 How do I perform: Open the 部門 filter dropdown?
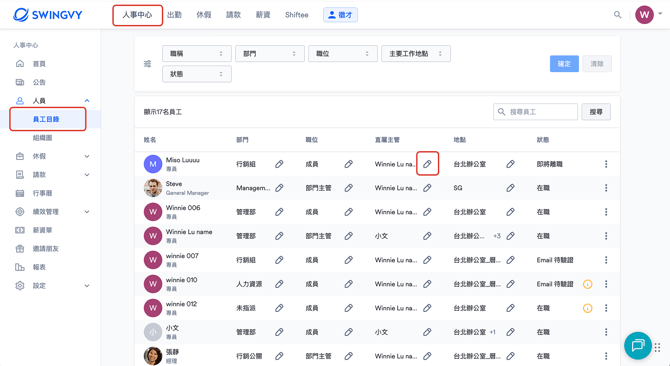270,54
